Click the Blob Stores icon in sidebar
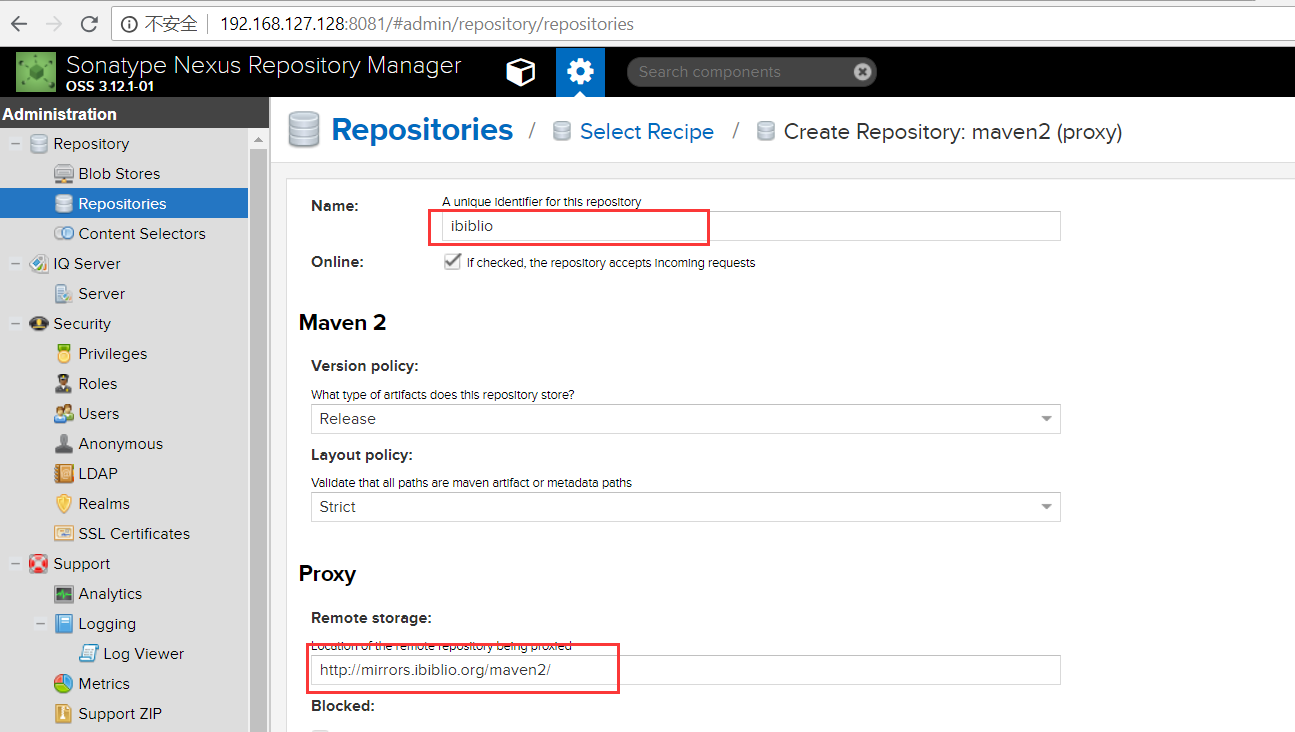The height and width of the screenshot is (732, 1295). tap(64, 174)
